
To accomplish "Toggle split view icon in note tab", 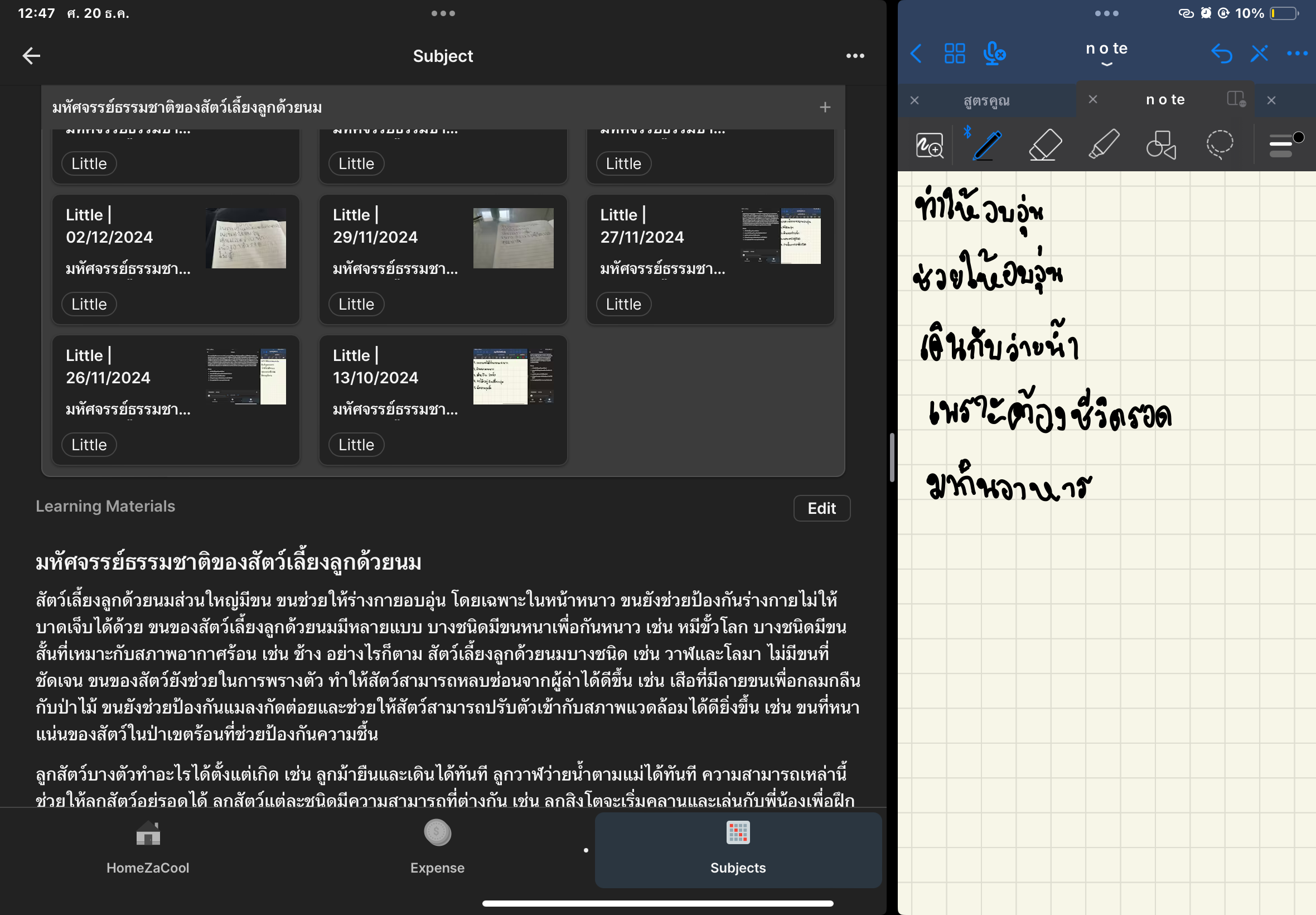I will (1236, 100).
